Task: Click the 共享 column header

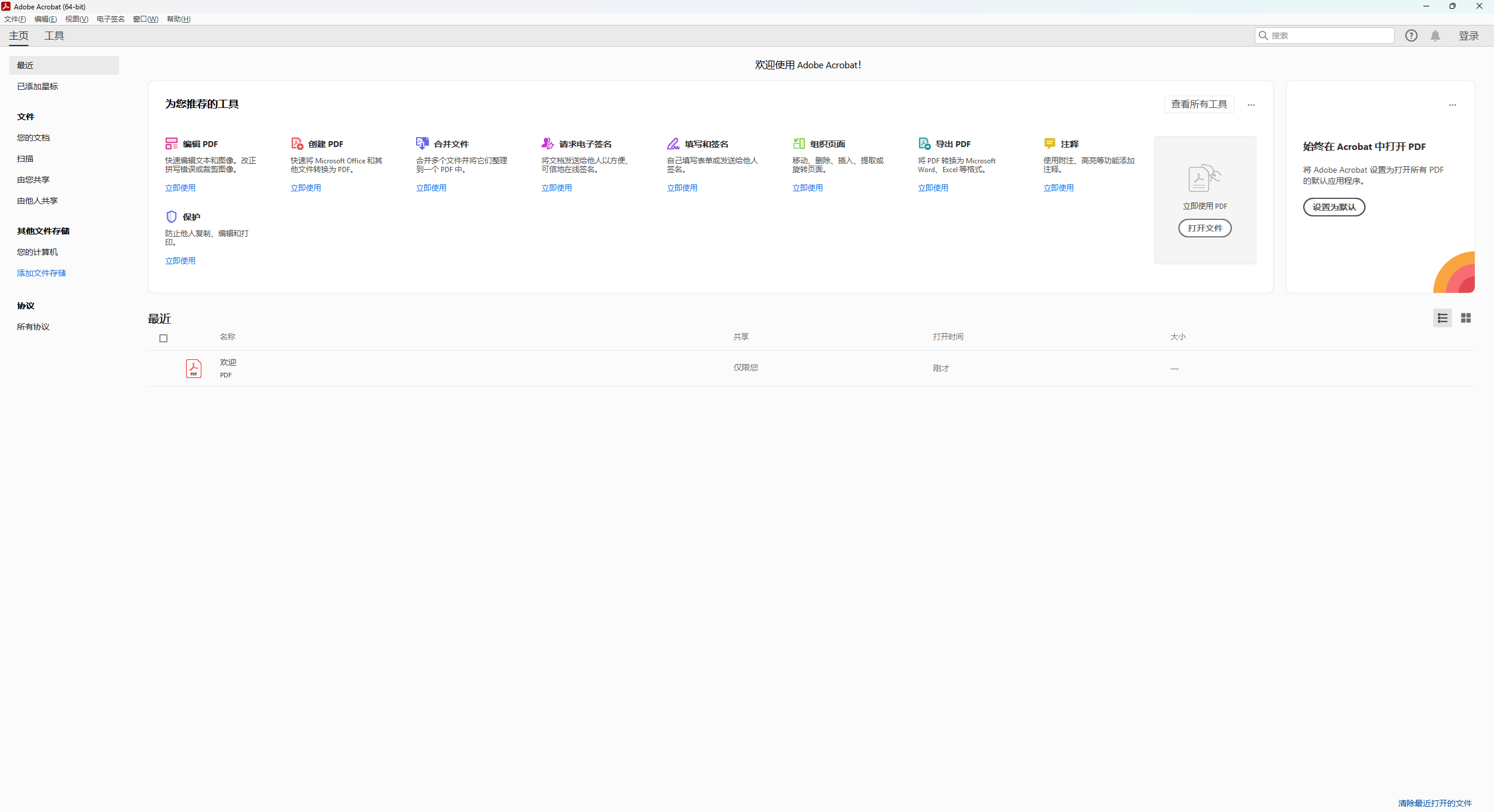Action: [741, 337]
